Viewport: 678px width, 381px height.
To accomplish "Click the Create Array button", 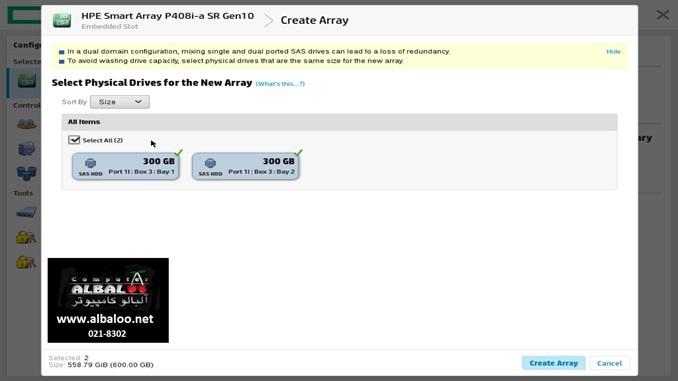I will (x=553, y=363).
